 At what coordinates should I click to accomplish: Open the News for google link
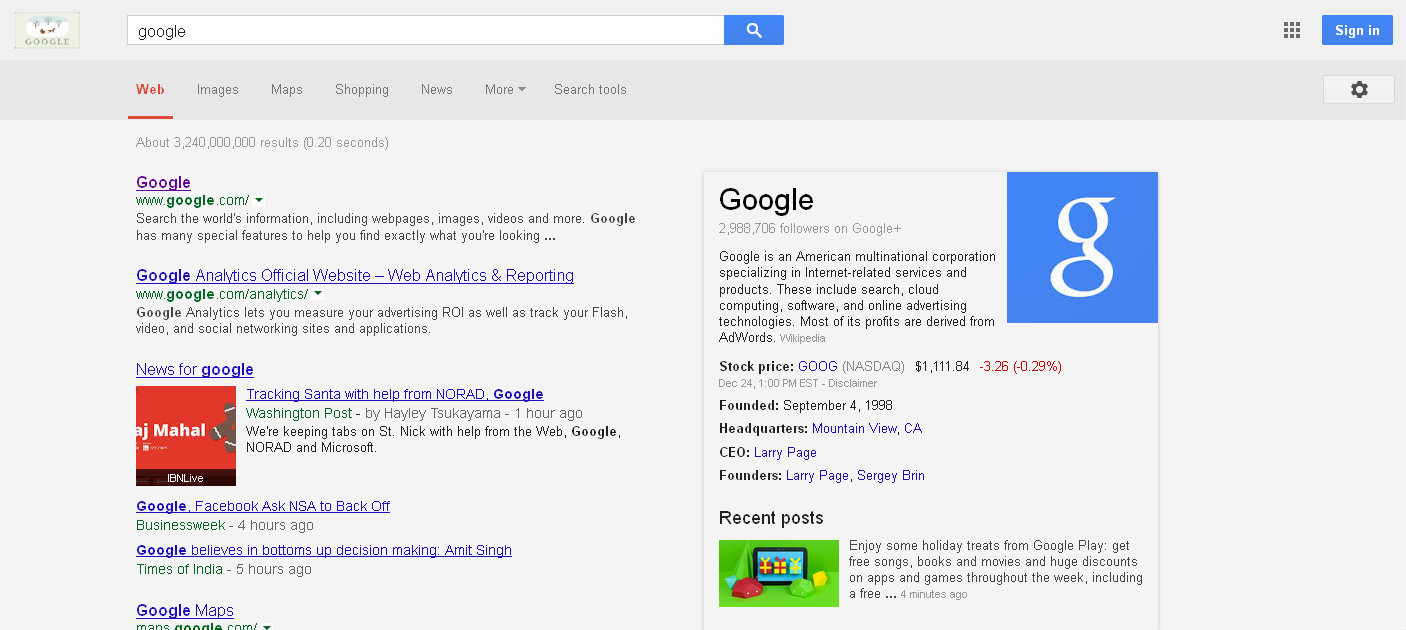195,369
